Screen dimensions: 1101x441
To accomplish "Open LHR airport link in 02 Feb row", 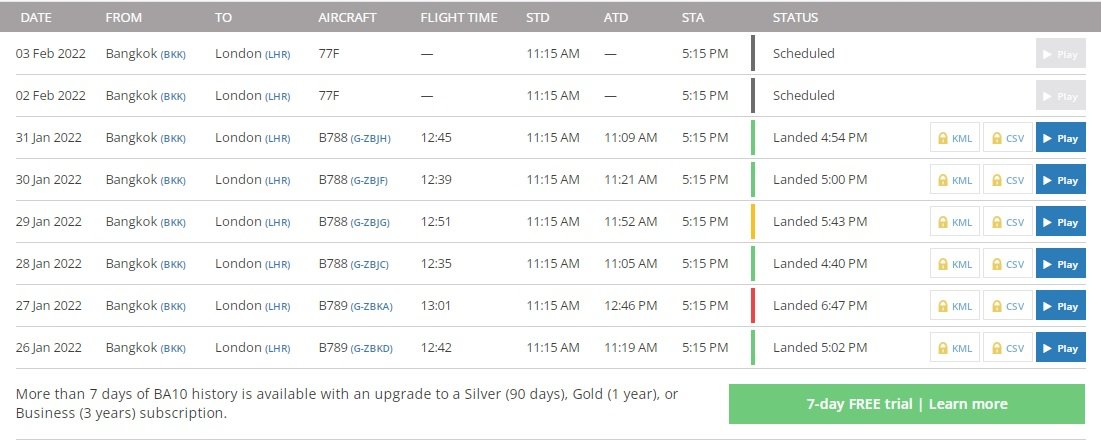I will (278, 96).
